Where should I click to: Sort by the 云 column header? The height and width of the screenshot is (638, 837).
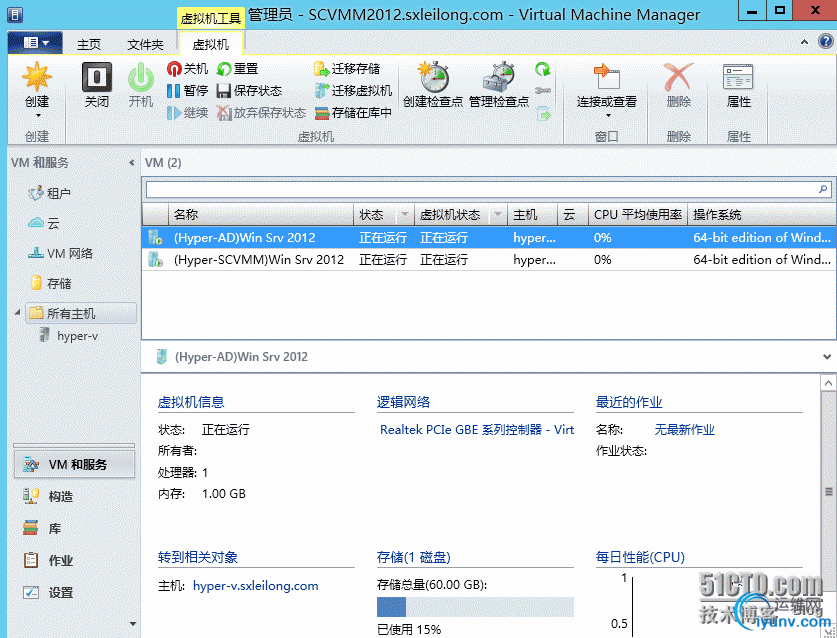(x=572, y=215)
